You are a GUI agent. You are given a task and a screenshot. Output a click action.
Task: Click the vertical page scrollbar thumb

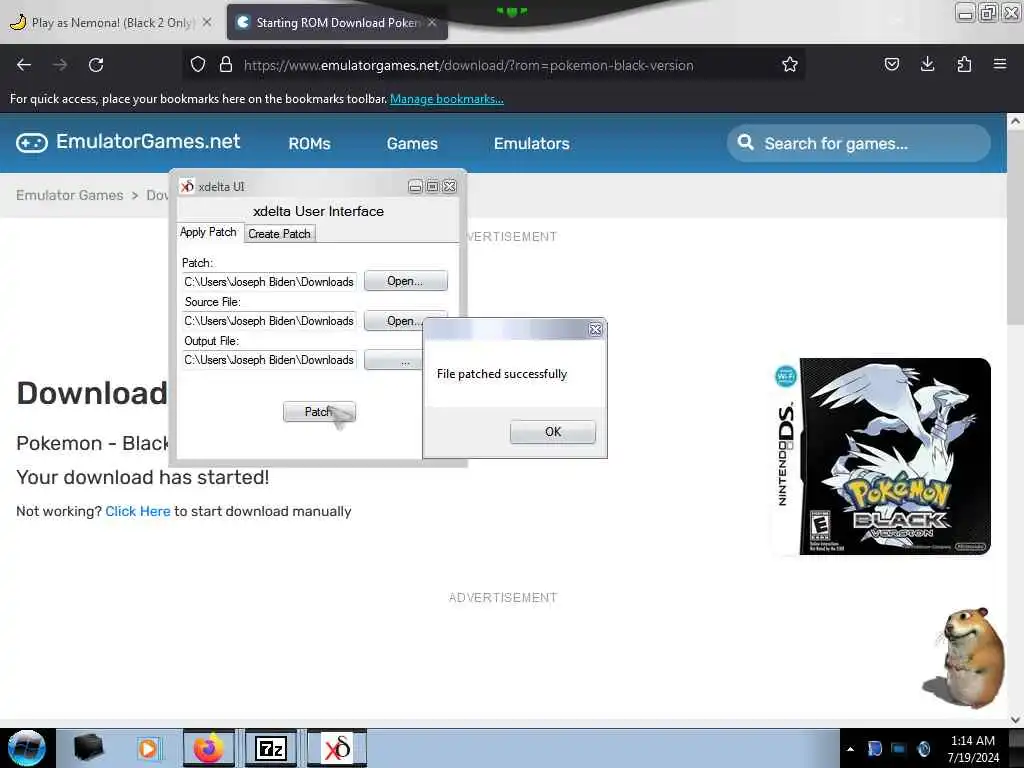click(x=1015, y=225)
